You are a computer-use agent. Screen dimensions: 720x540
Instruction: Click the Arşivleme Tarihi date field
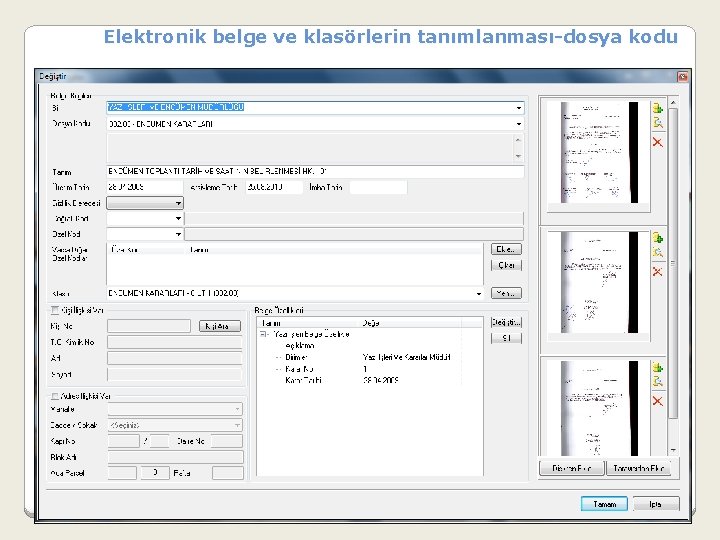point(274,187)
